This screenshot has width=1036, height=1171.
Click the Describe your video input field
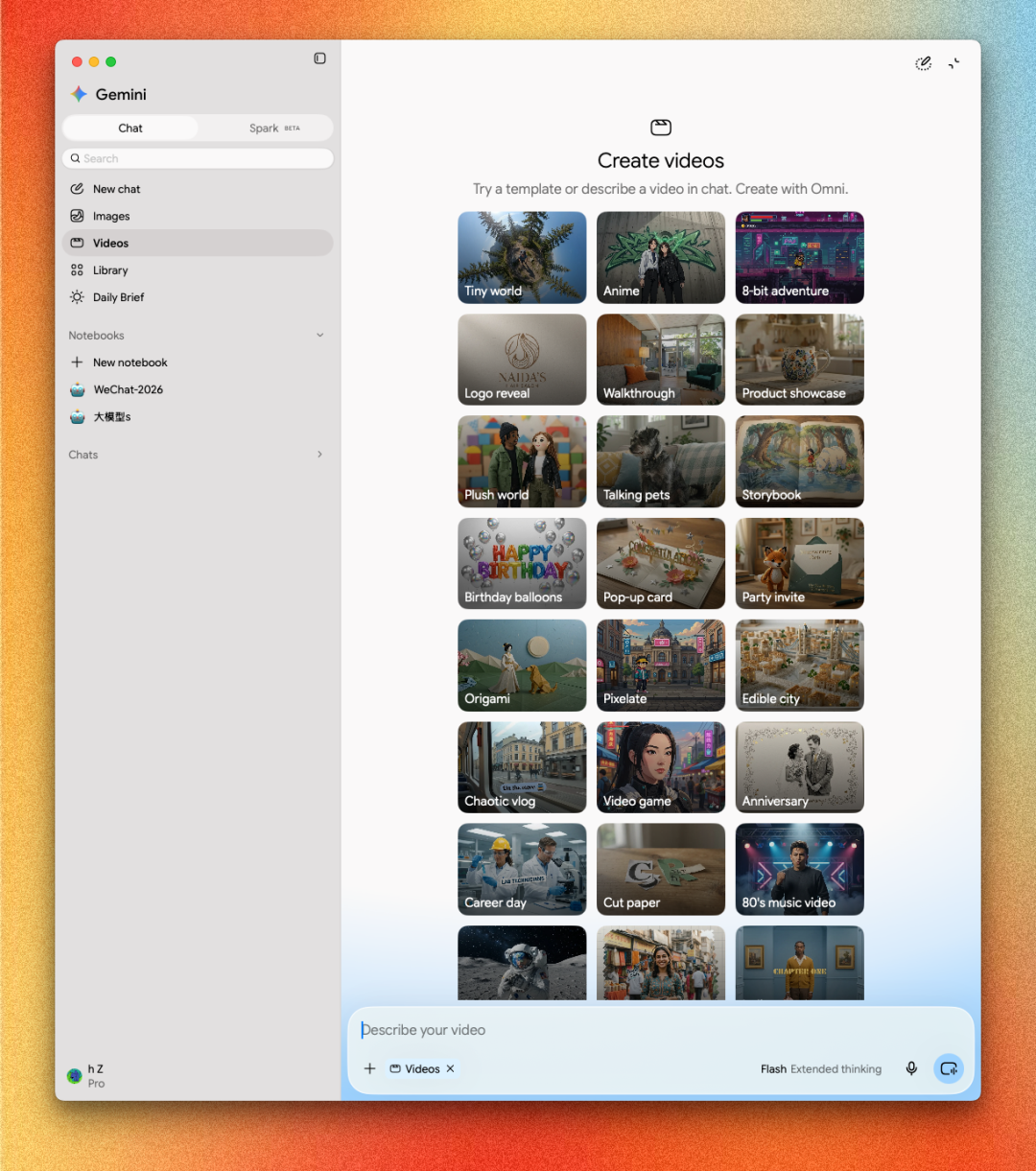click(x=660, y=1030)
